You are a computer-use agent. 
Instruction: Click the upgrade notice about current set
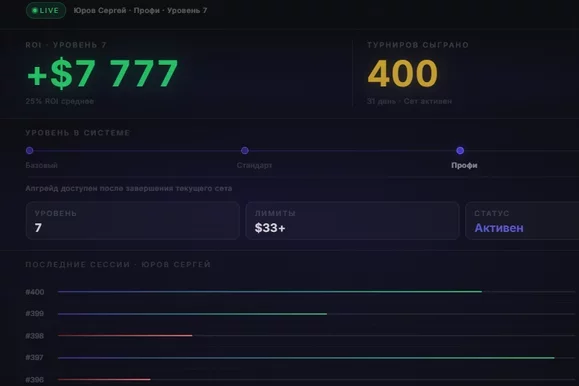pos(129,188)
